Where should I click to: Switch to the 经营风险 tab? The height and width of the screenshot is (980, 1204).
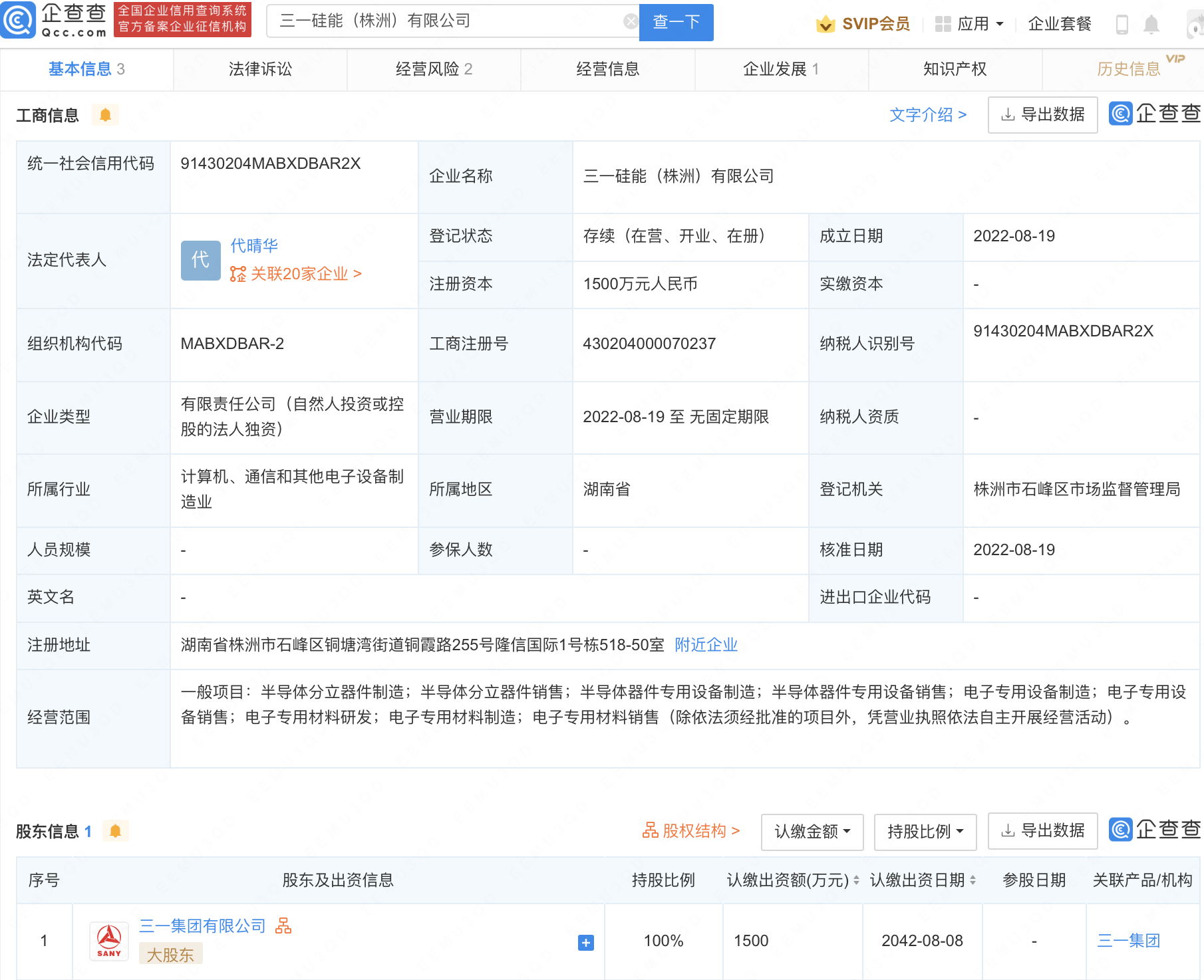click(434, 69)
